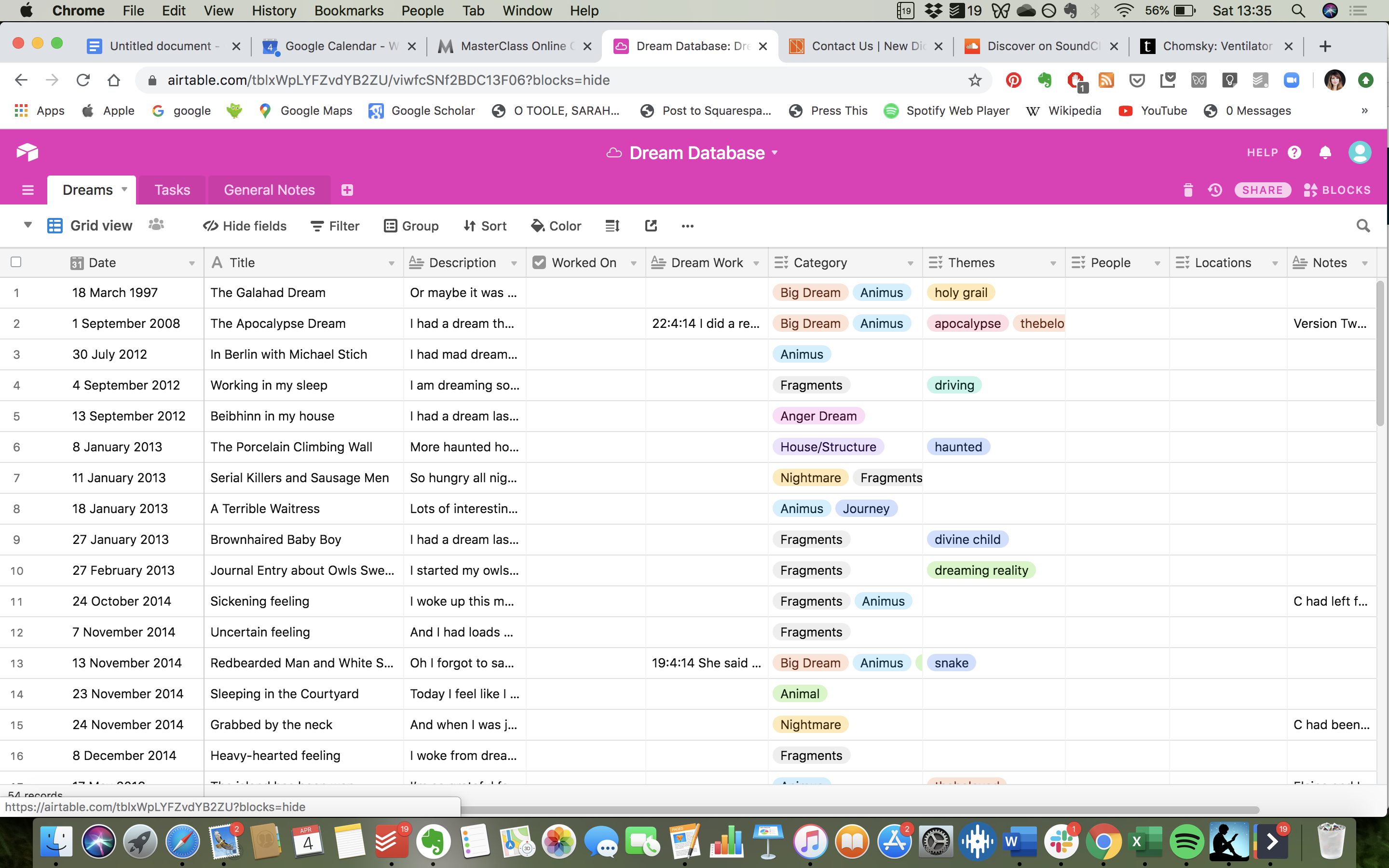This screenshot has width=1389, height=868.
Task: Check Worked On for Grabbed by the neck
Action: 586,725
